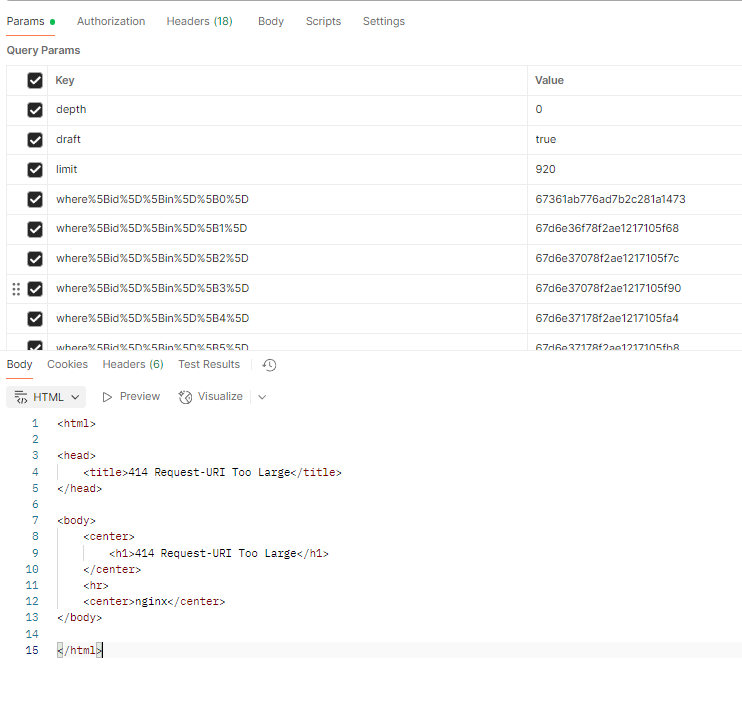The width and height of the screenshot is (742, 704).
Task: Click the closing </html> tag line
Action: pos(79,650)
